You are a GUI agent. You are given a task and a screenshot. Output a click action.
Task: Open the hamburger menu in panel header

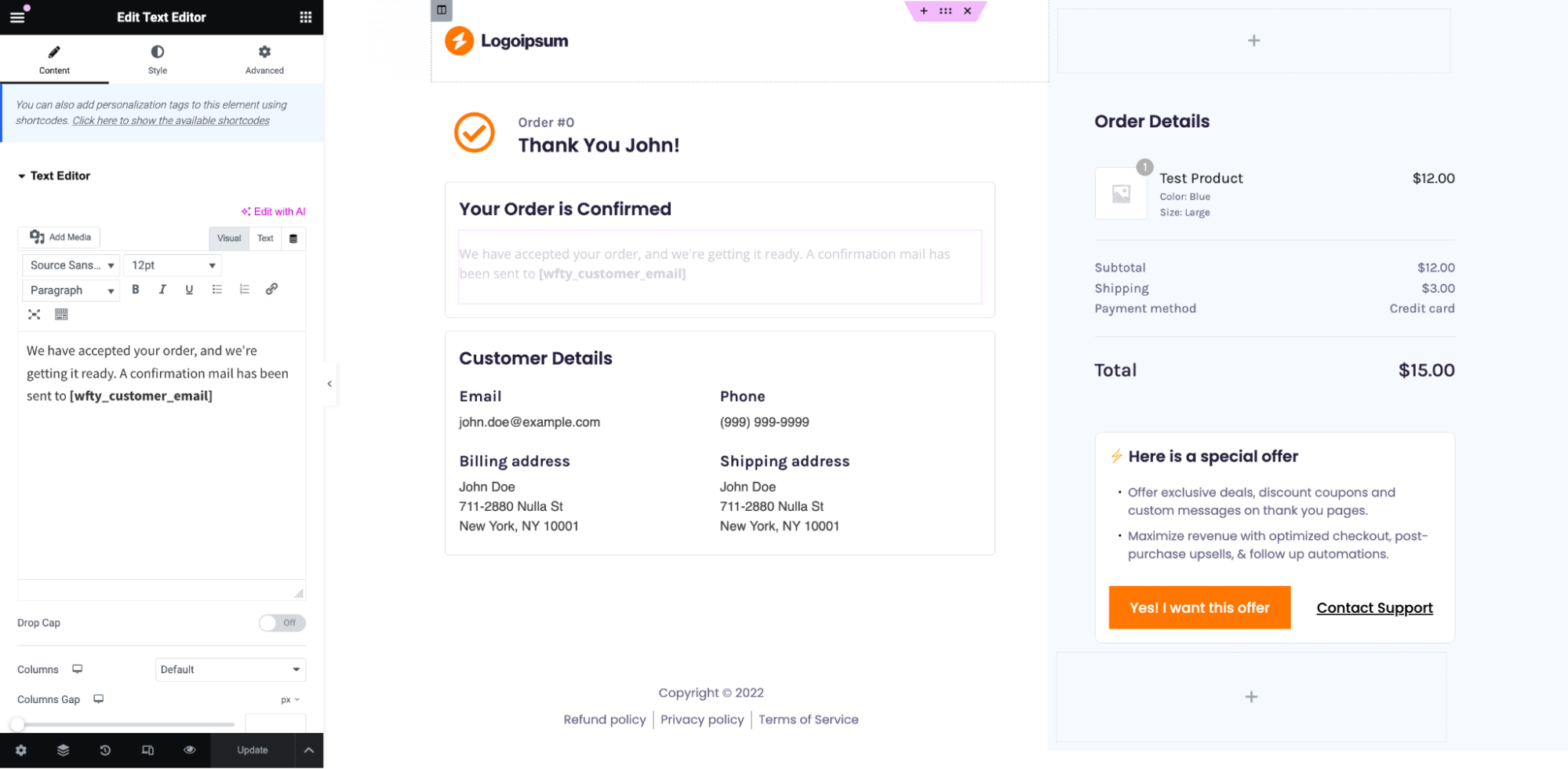tap(17, 16)
